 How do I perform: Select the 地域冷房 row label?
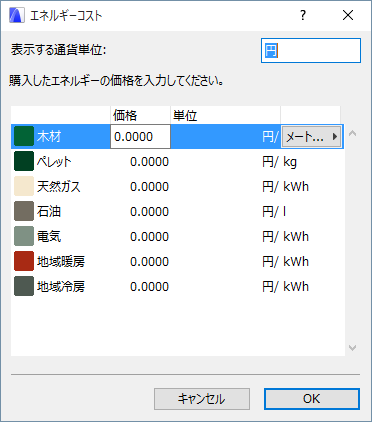click(x=61, y=287)
